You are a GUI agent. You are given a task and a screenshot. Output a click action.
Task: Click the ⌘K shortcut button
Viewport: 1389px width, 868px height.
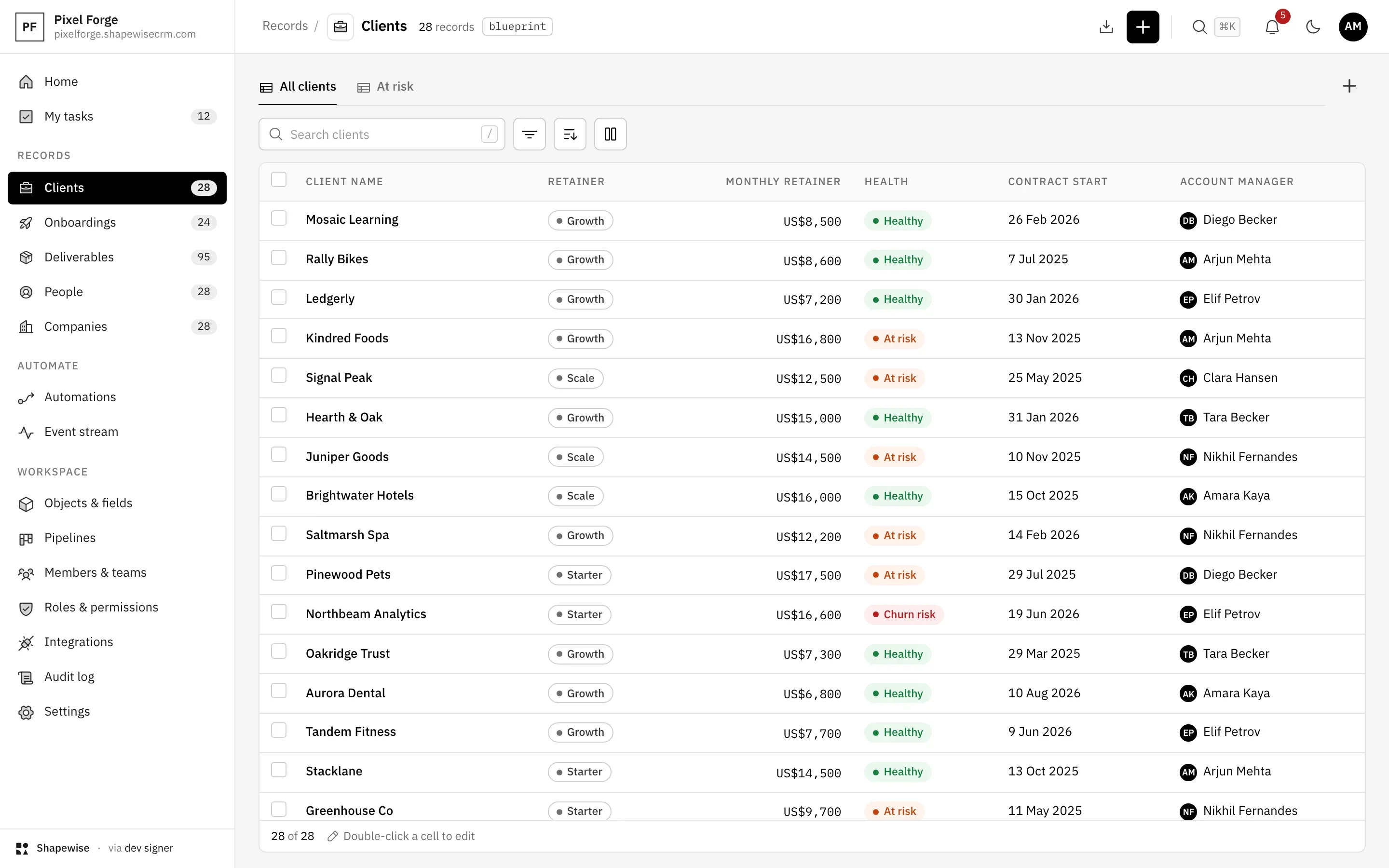[1227, 27]
